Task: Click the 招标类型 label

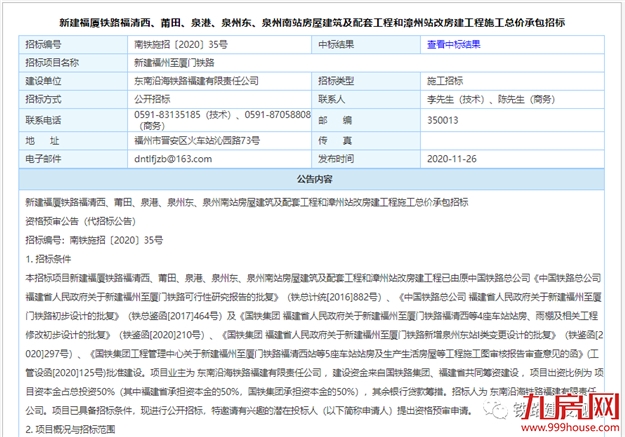Action: tap(336, 81)
